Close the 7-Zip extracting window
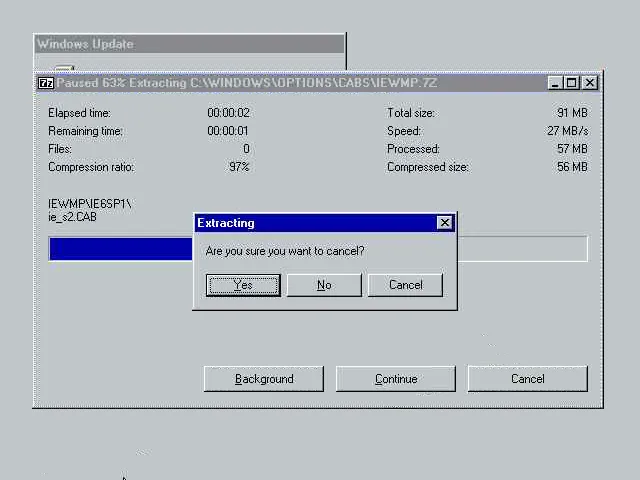This screenshot has height=480, width=640. 590,83
